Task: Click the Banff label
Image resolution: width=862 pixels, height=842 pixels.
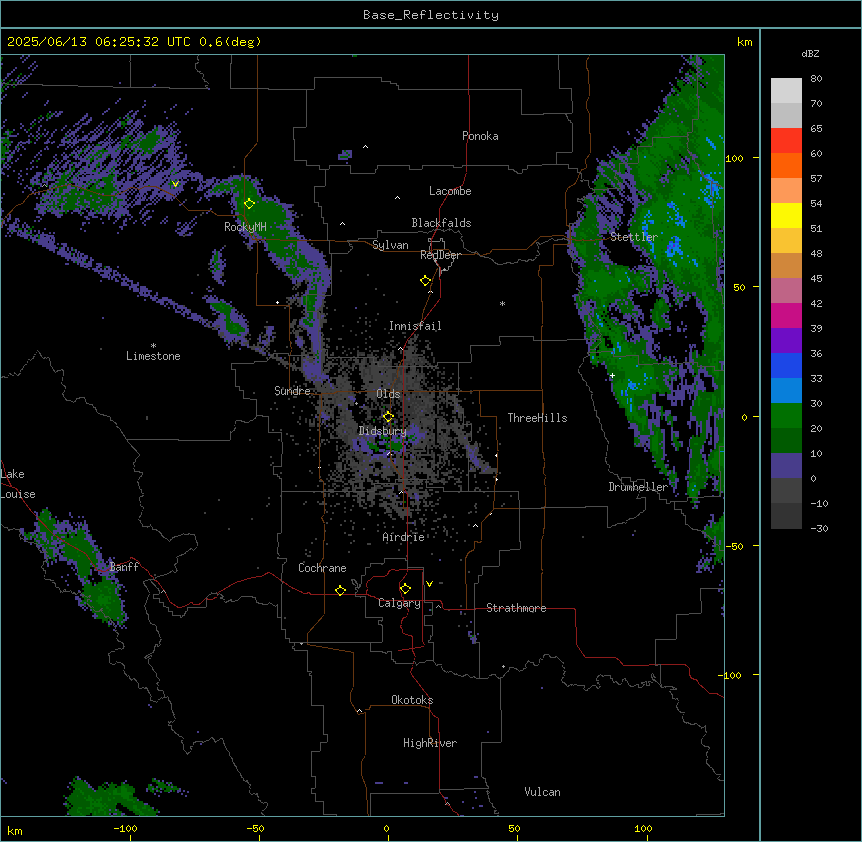Action: click(124, 567)
